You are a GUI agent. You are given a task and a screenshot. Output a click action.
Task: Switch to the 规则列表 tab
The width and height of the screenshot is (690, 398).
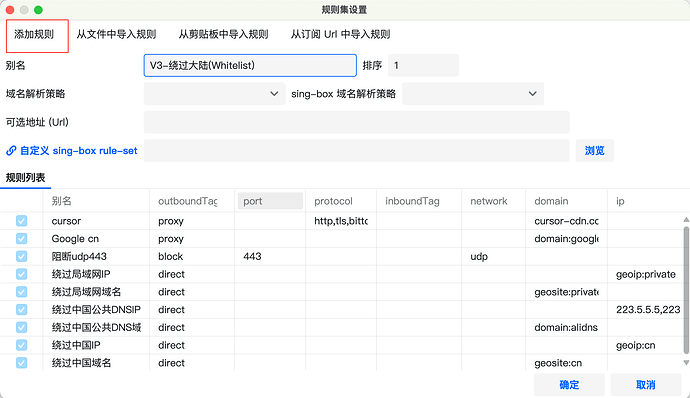pos(26,177)
